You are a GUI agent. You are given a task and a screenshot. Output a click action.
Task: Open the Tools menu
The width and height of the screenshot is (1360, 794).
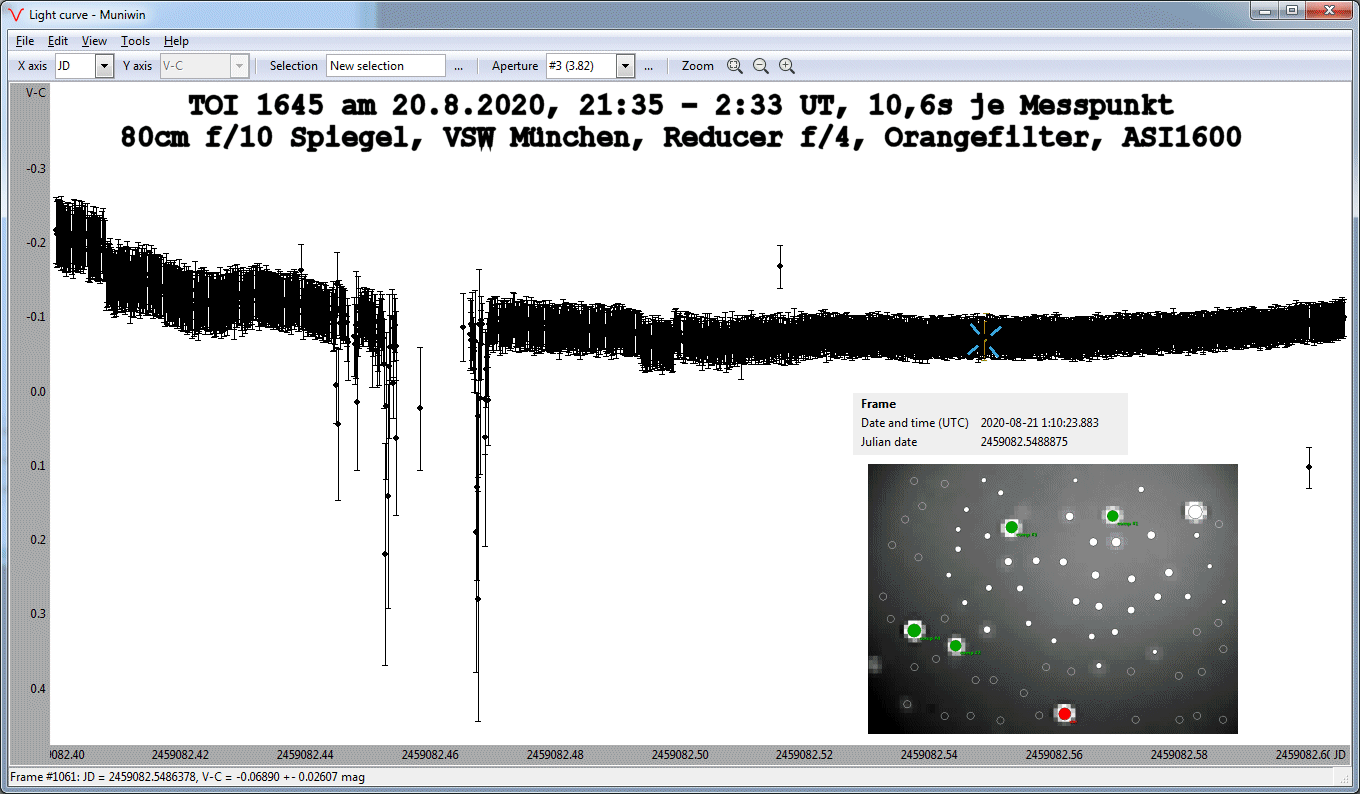135,41
